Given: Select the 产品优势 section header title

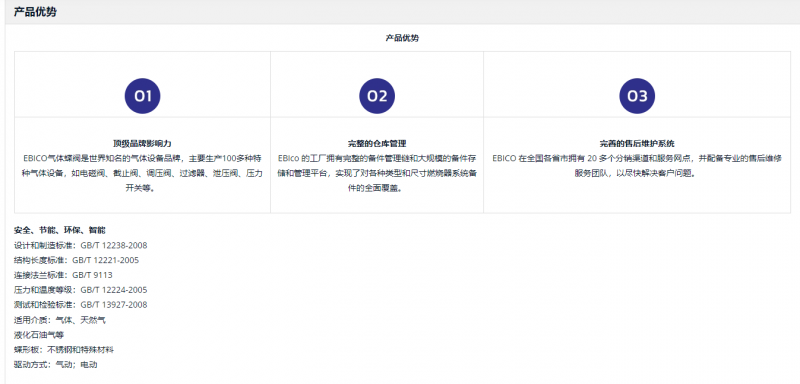Looking at the screenshot, I should pos(35,12).
